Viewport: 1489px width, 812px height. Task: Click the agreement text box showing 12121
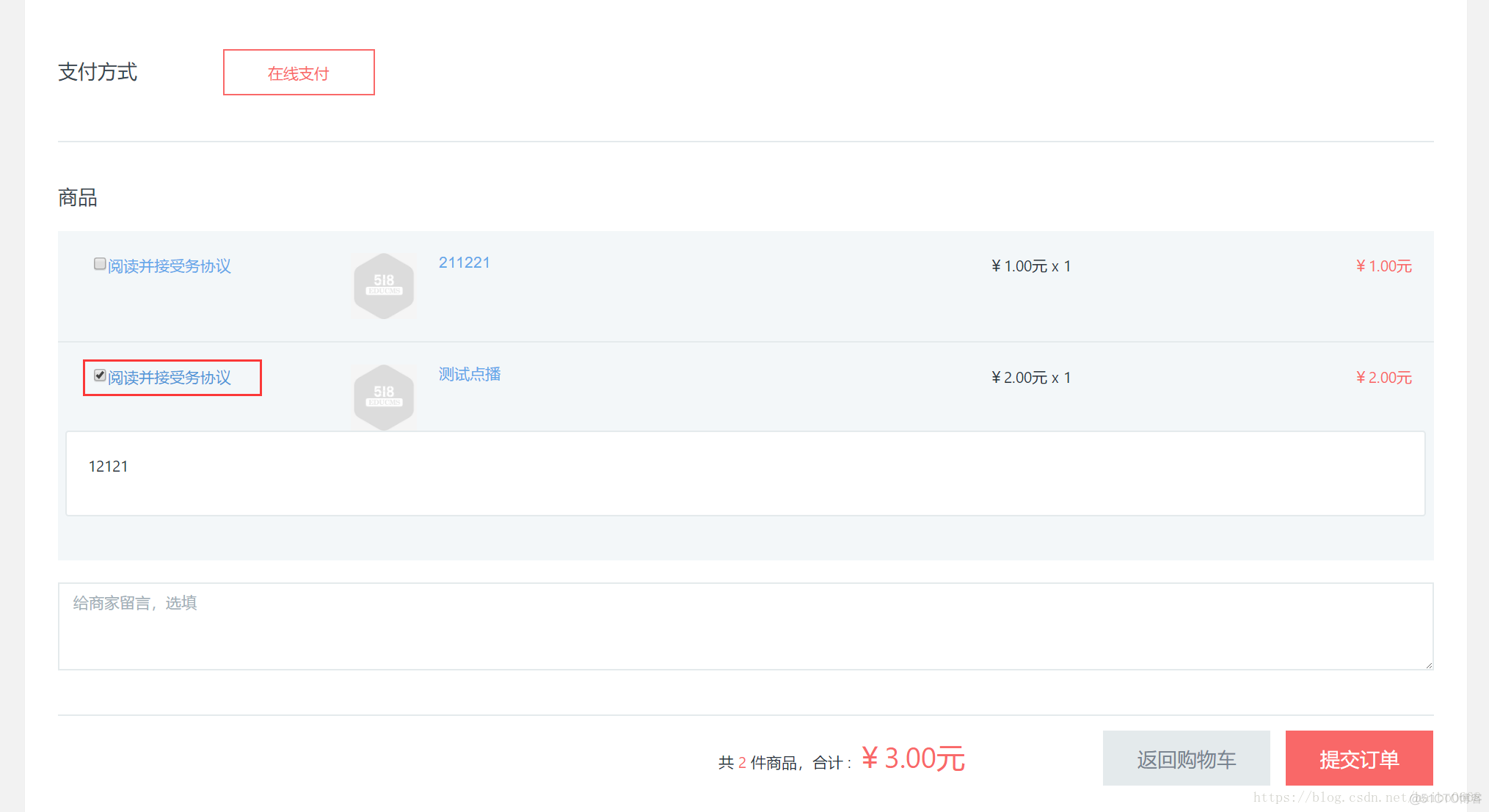click(746, 474)
